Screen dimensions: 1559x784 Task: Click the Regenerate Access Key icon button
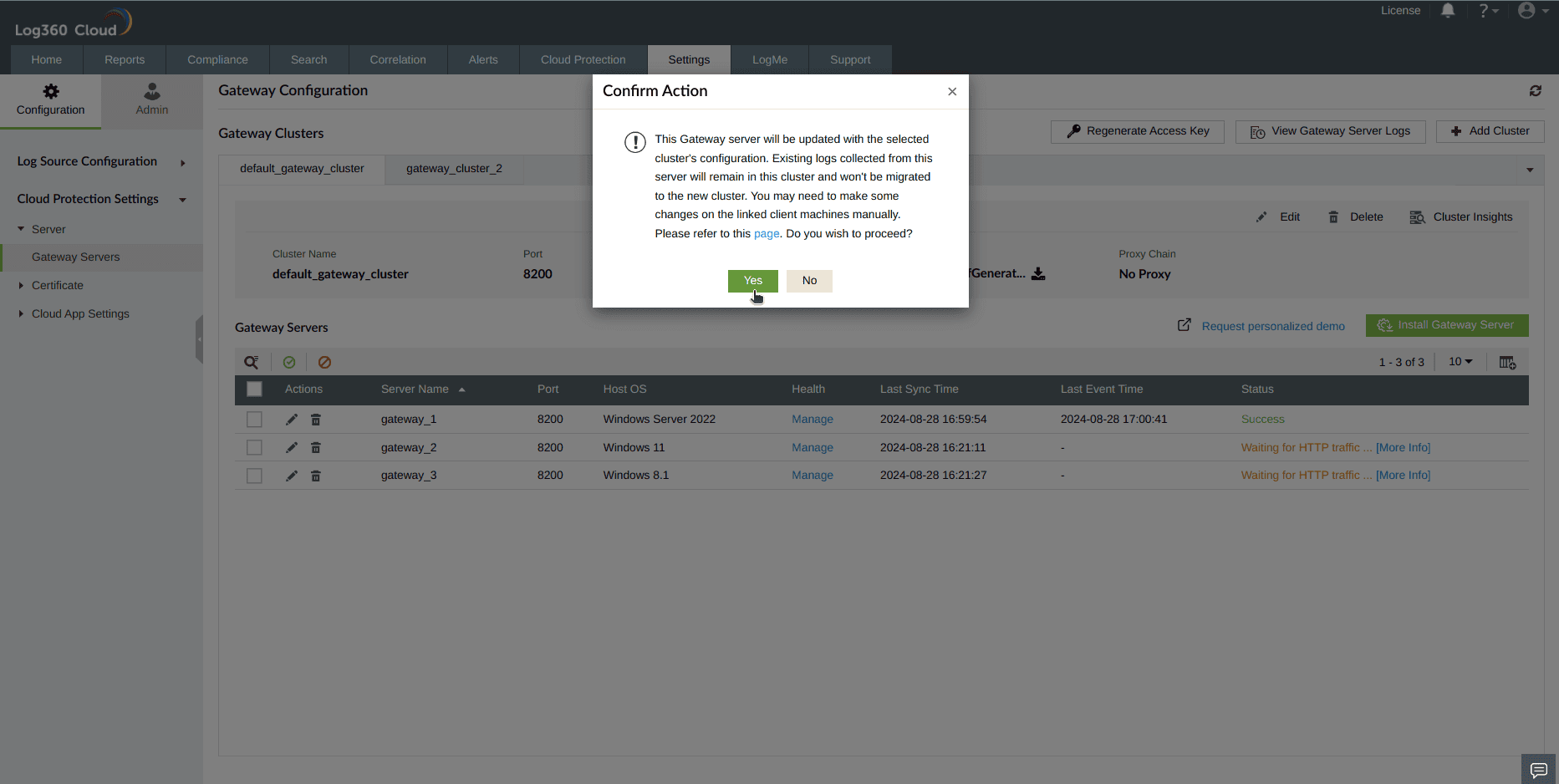coord(1073,131)
